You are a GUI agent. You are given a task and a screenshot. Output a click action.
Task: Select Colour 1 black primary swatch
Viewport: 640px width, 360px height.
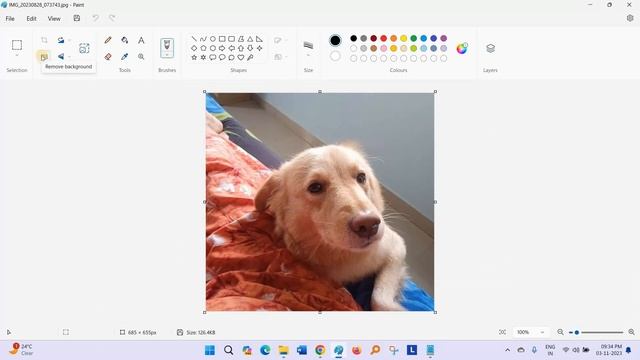pyautogui.click(x=335, y=40)
